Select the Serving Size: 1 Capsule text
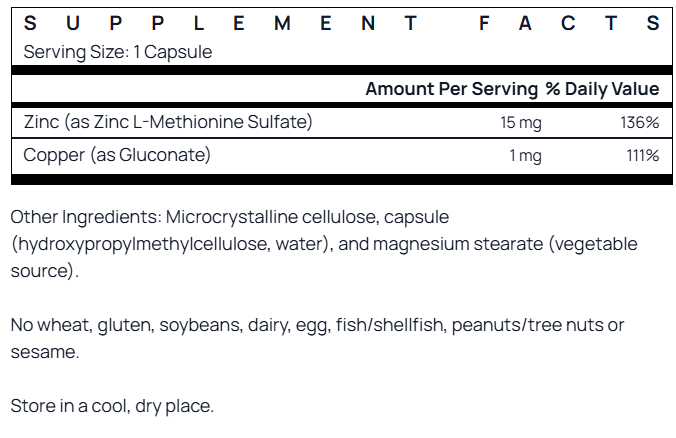 (x=118, y=52)
